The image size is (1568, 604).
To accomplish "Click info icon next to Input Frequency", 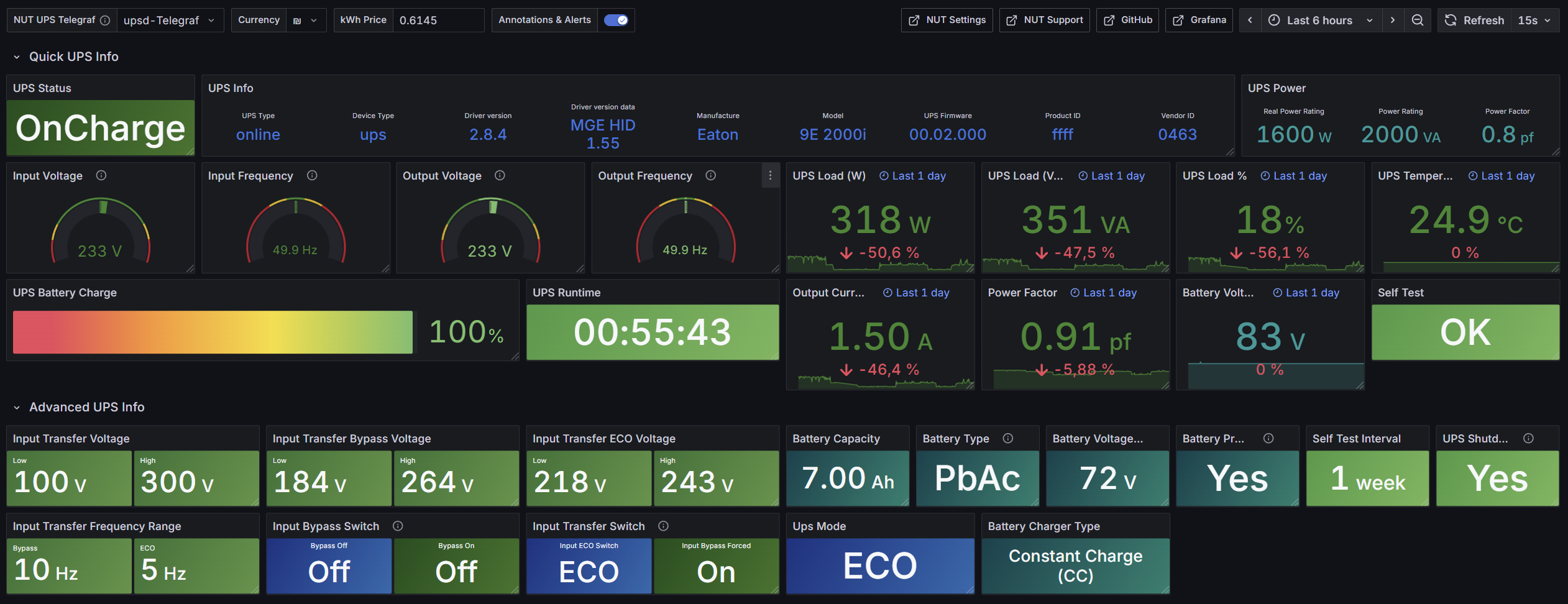I will coord(312,175).
